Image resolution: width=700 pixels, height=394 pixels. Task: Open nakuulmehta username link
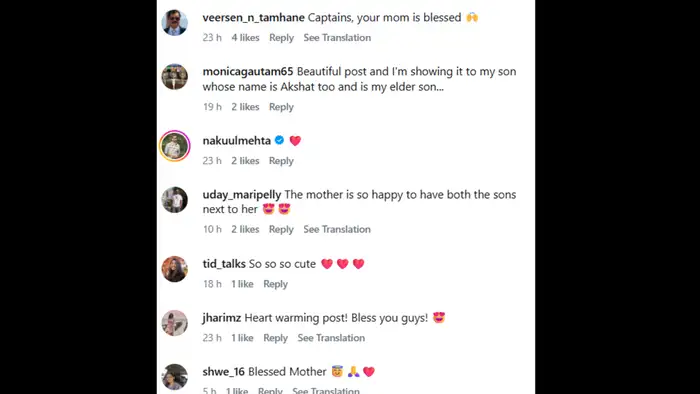coord(237,141)
